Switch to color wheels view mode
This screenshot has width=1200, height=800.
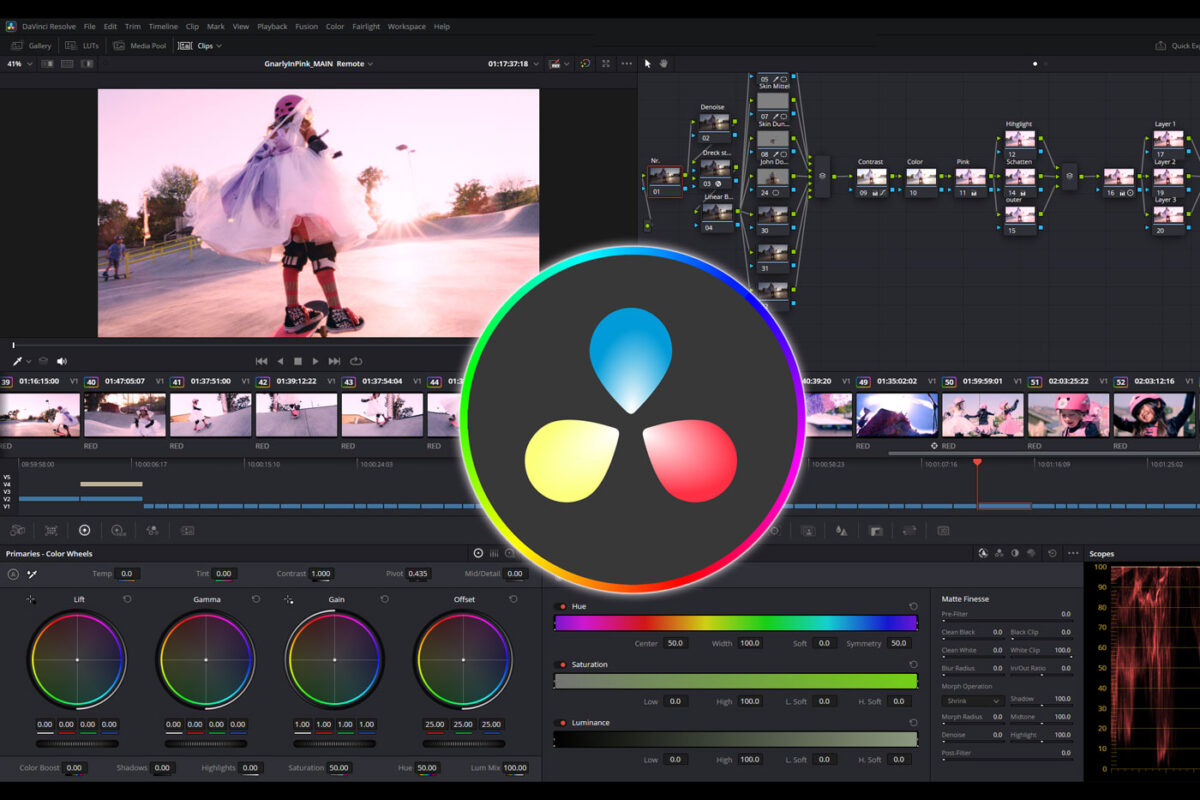(478, 553)
